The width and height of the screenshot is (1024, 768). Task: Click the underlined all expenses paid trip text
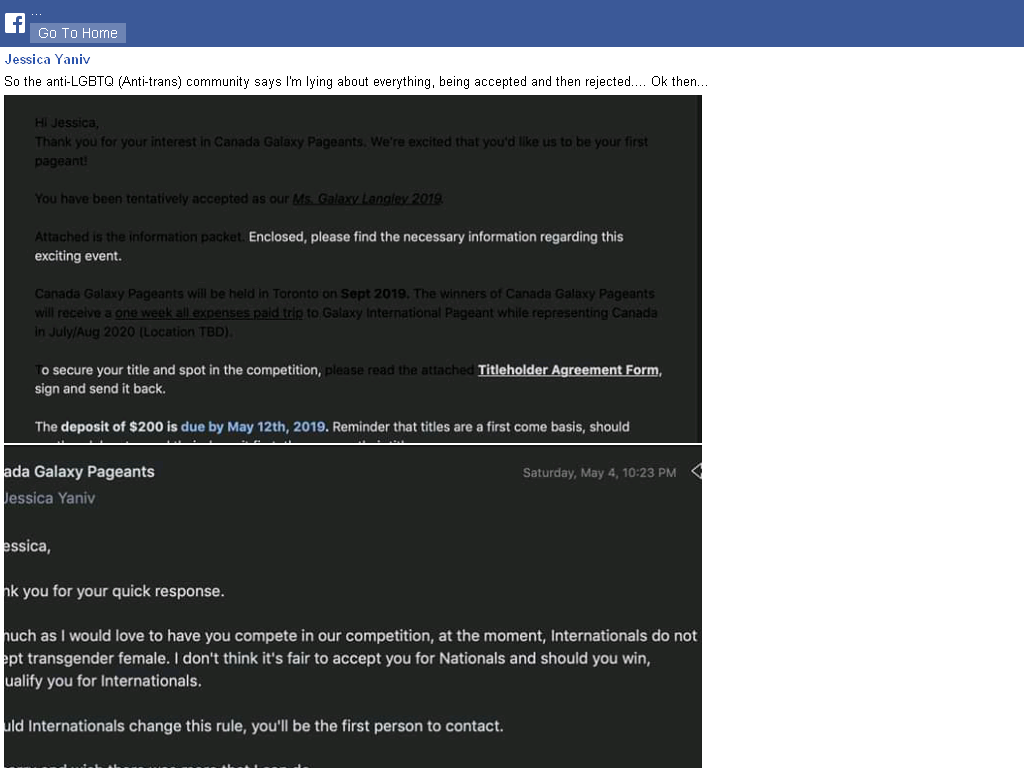209,313
